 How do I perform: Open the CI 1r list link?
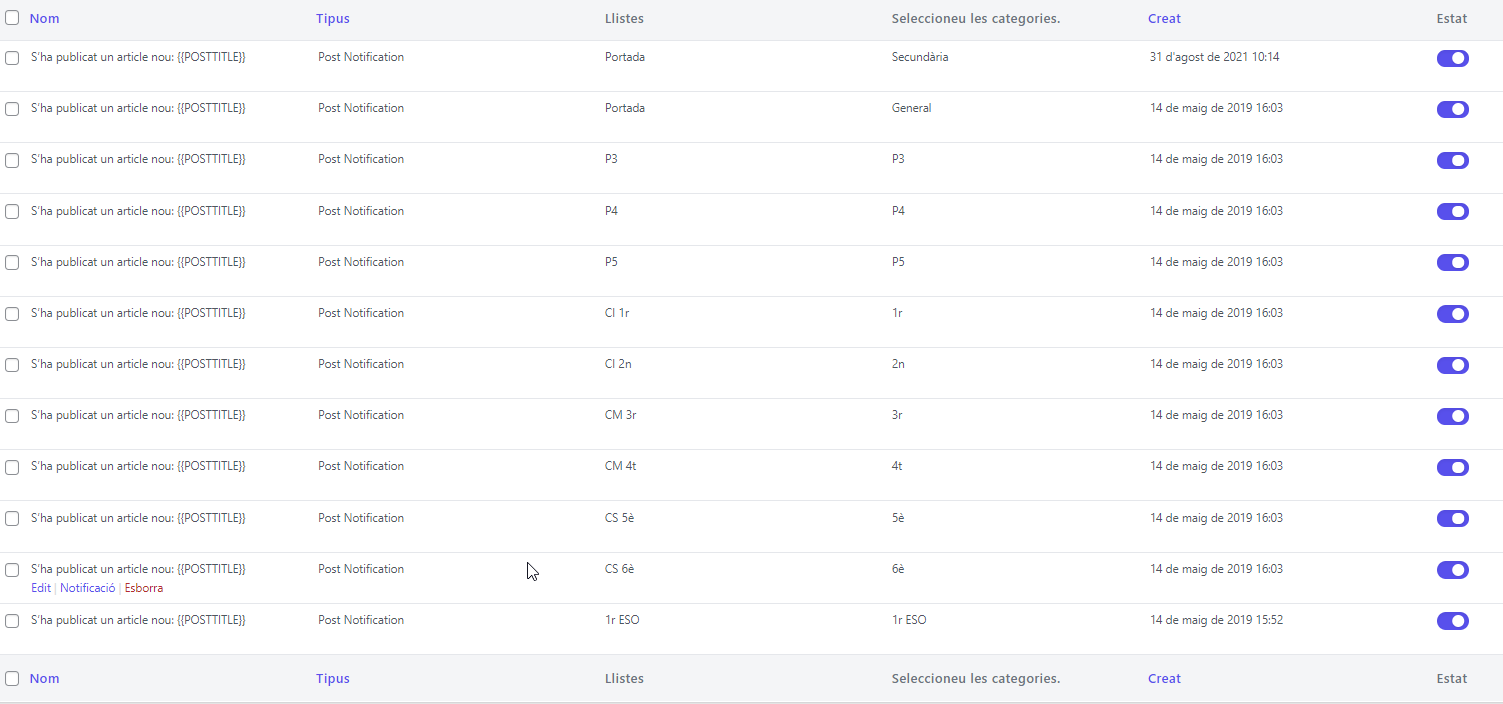(617, 313)
